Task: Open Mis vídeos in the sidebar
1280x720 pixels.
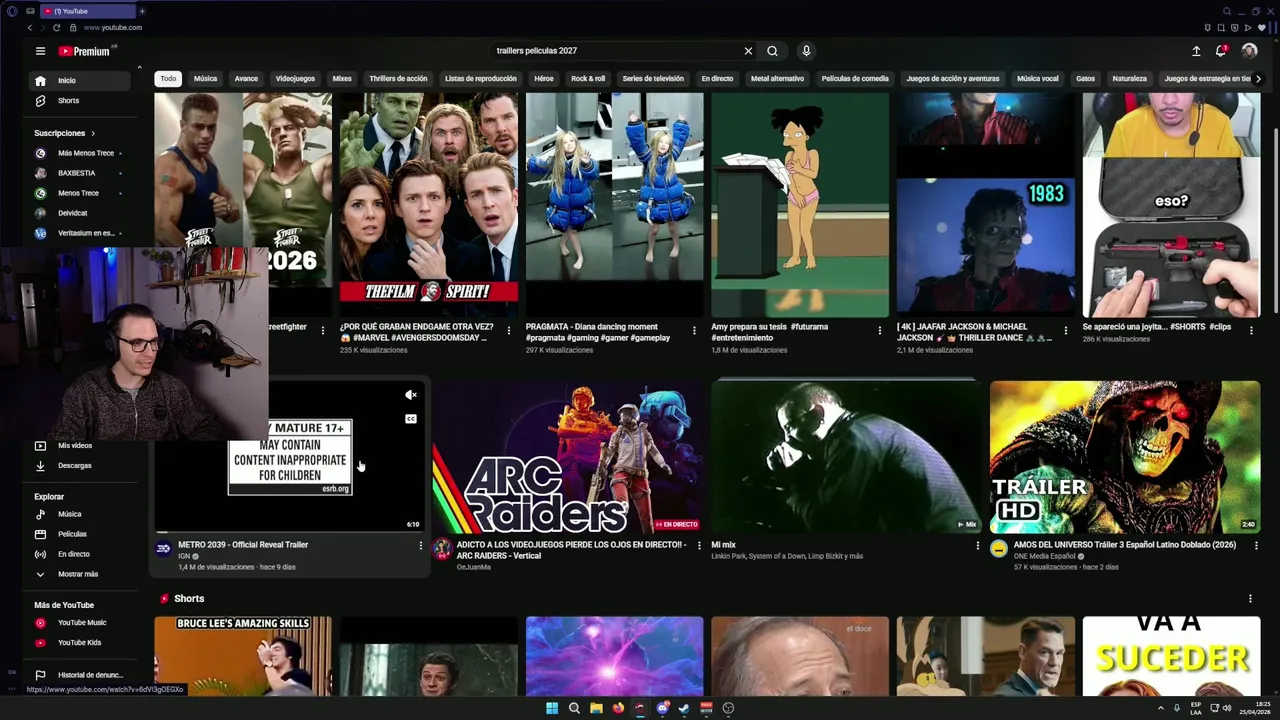Action: (x=79, y=445)
